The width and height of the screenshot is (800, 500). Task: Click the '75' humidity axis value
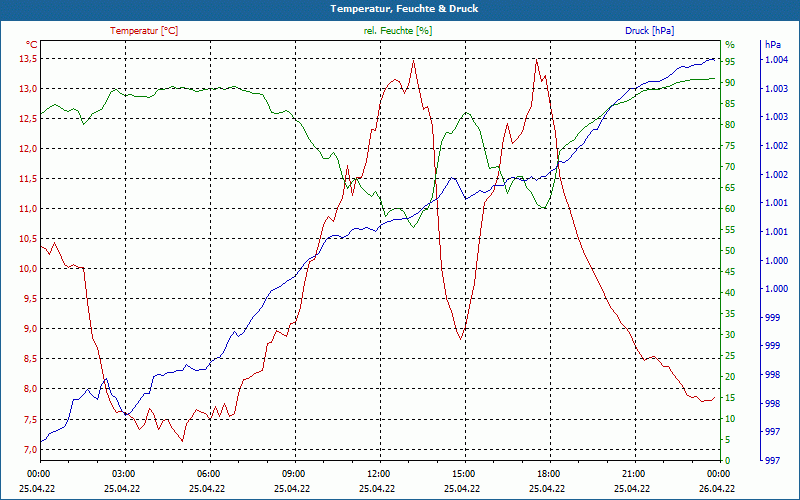point(730,146)
